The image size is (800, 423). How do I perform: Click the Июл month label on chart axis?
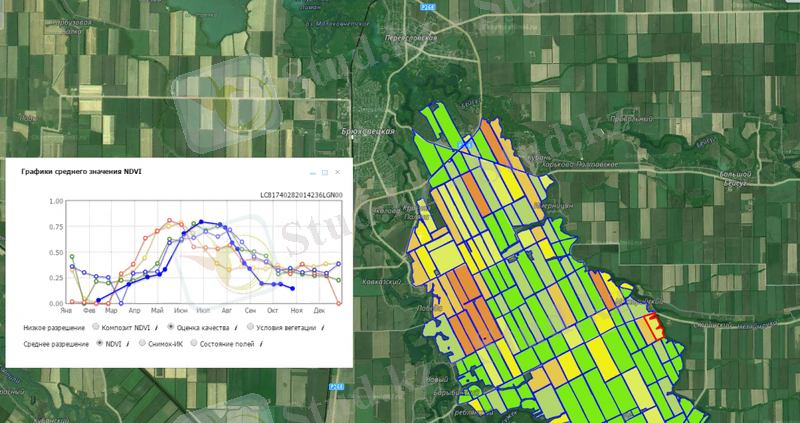tap(203, 310)
